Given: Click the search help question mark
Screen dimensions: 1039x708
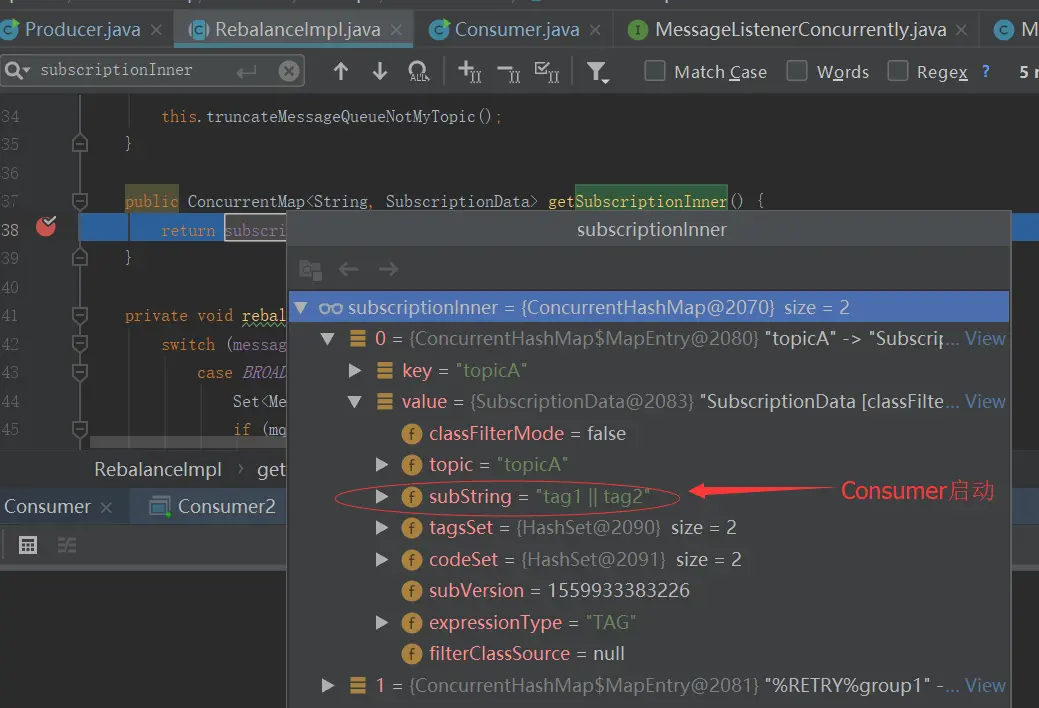Looking at the screenshot, I should [985, 71].
